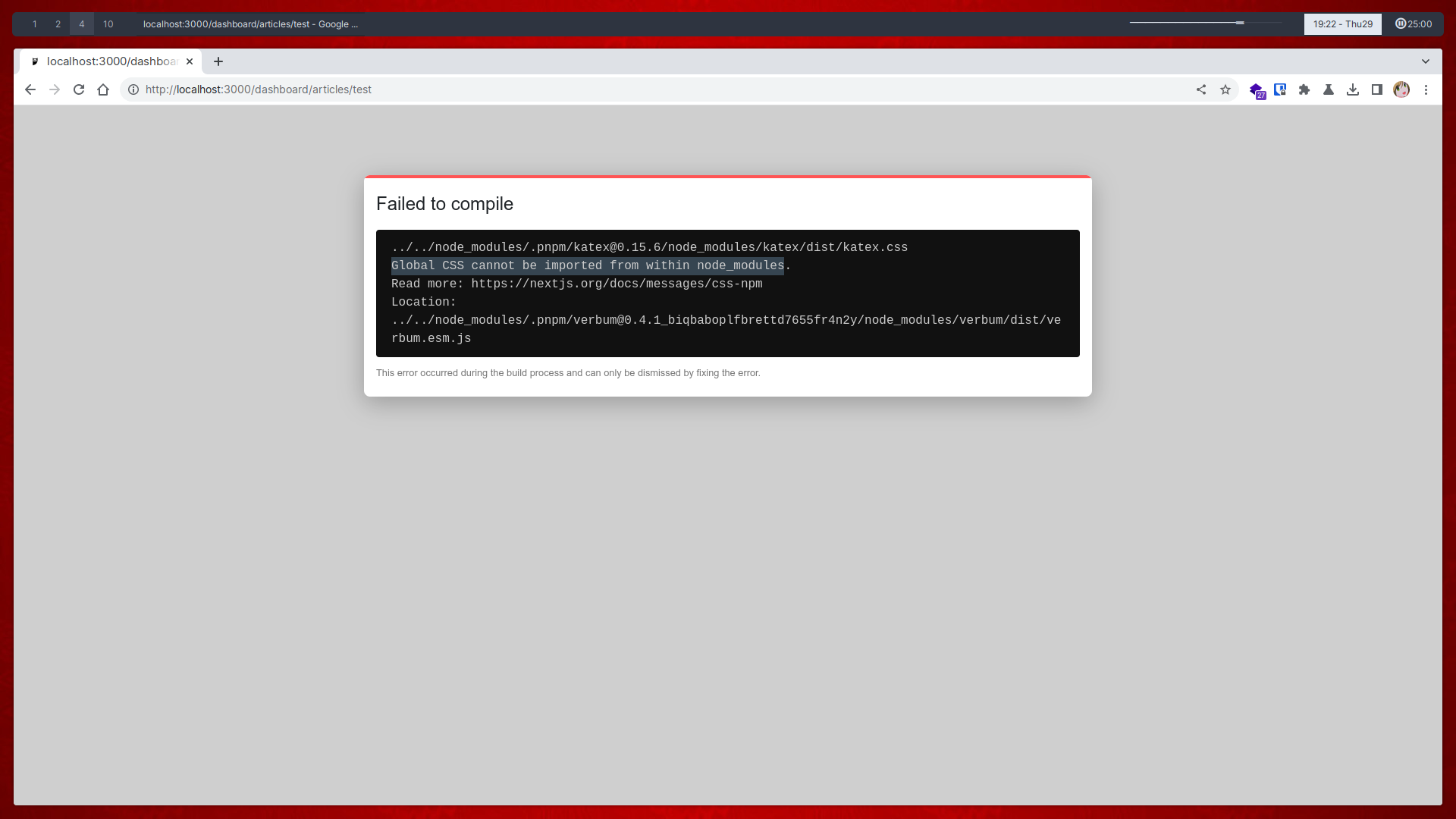The width and height of the screenshot is (1456, 819).
Task: Go to the browser home page
Action: (x=103, y=89)
